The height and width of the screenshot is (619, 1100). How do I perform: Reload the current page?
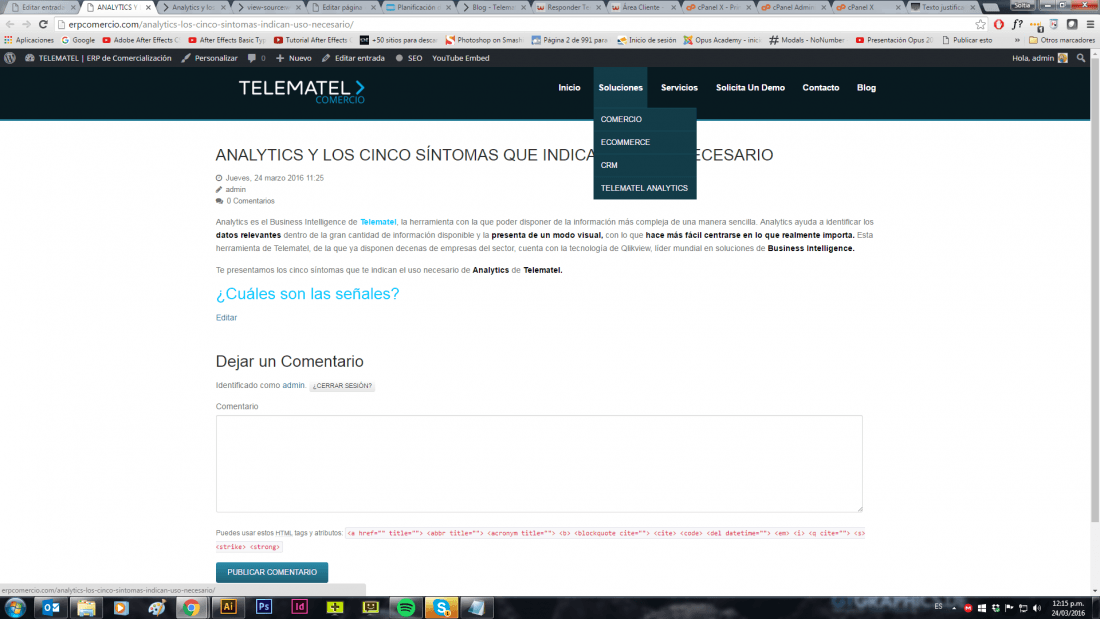pos(43,24)
